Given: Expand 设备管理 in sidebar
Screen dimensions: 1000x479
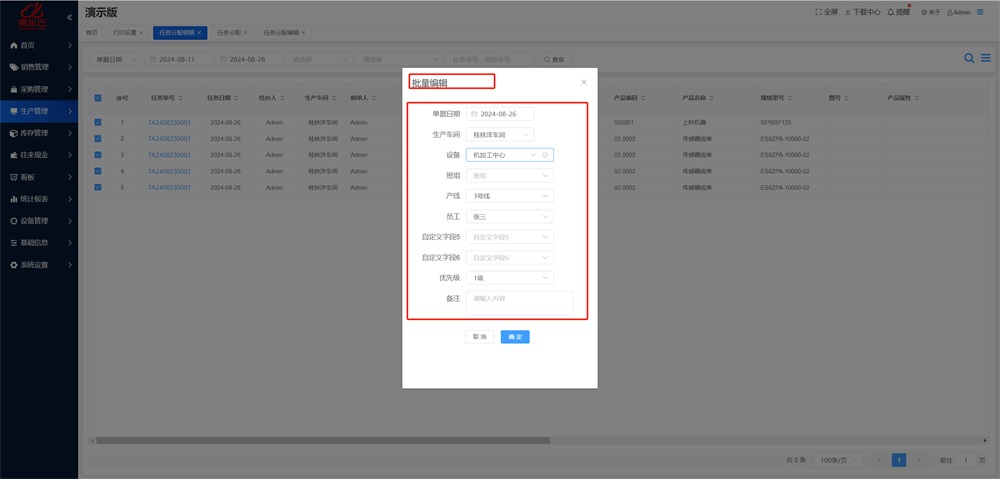Looking at the screenshot, I should (39, 221).
